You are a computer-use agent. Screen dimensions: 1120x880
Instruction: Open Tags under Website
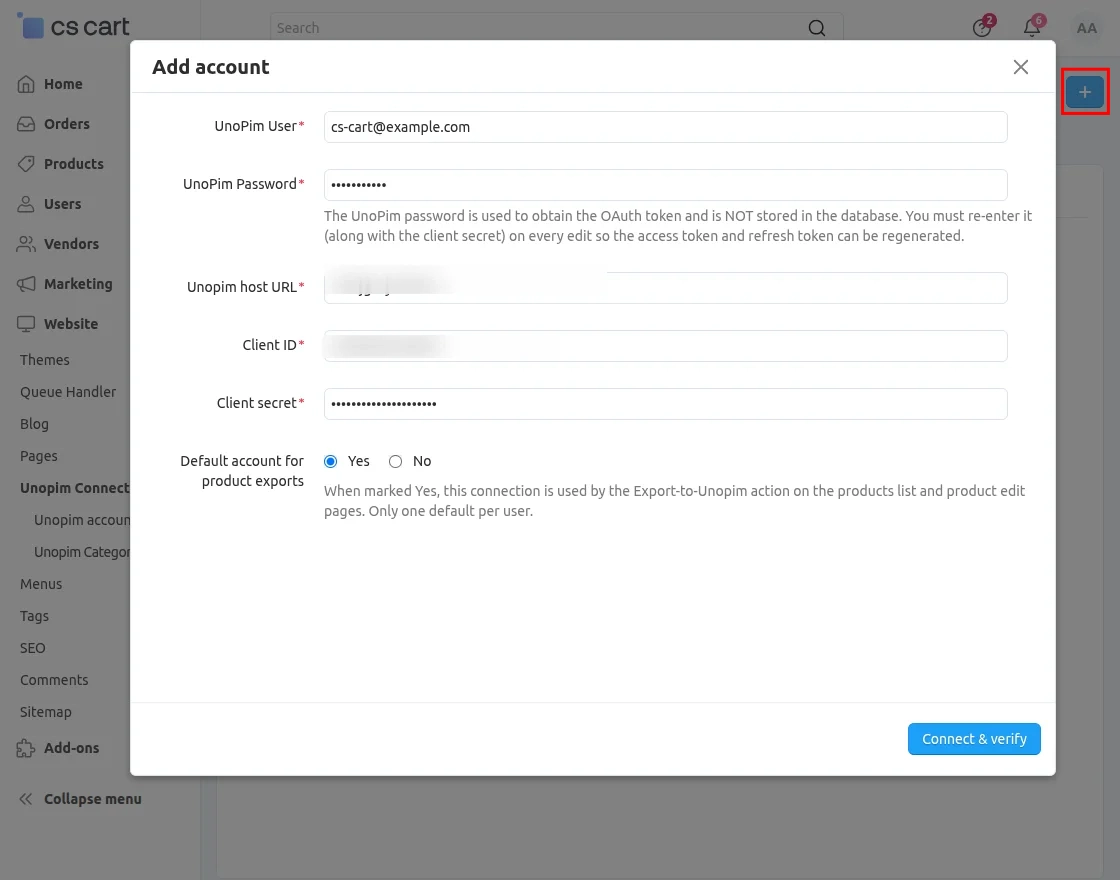34,616
